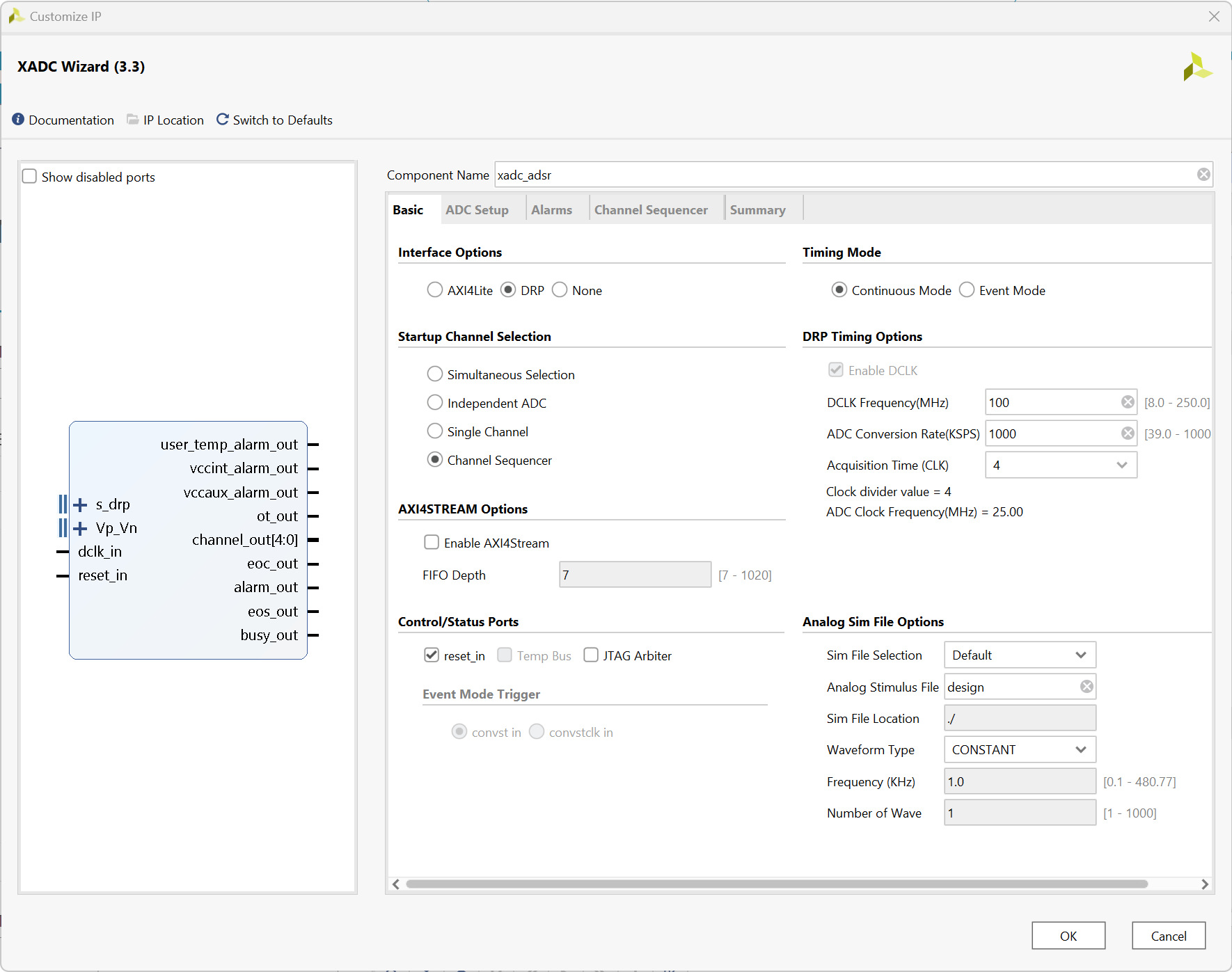Click the scroll left arrow
Screen dimensions: 1232x972
(396, 884)
